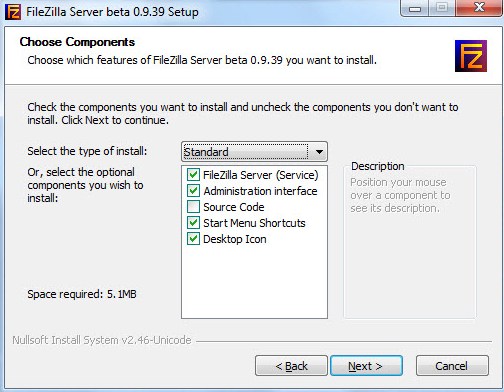Cancel the FileZilla Server setup
Viewport: 504px width, 392px height.
[452, 366]
